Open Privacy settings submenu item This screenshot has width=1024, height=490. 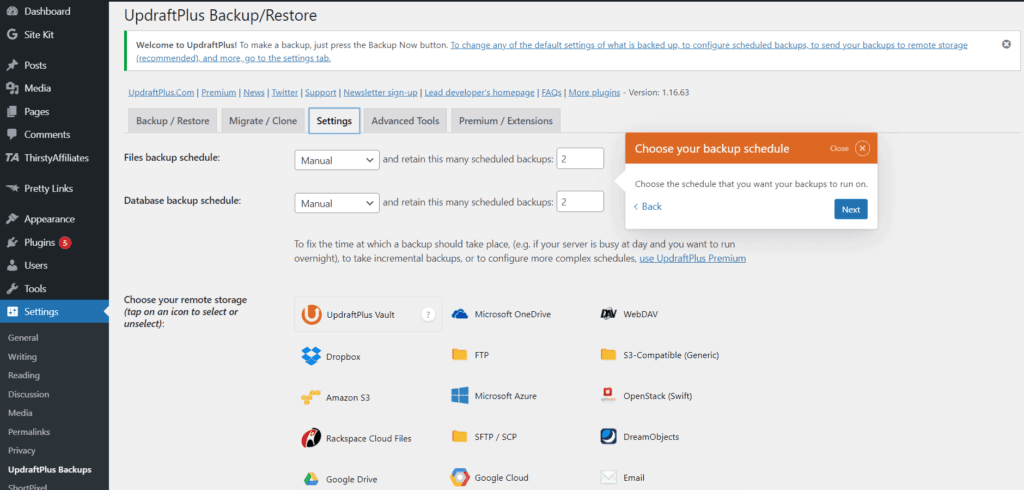tap(22, 451)
